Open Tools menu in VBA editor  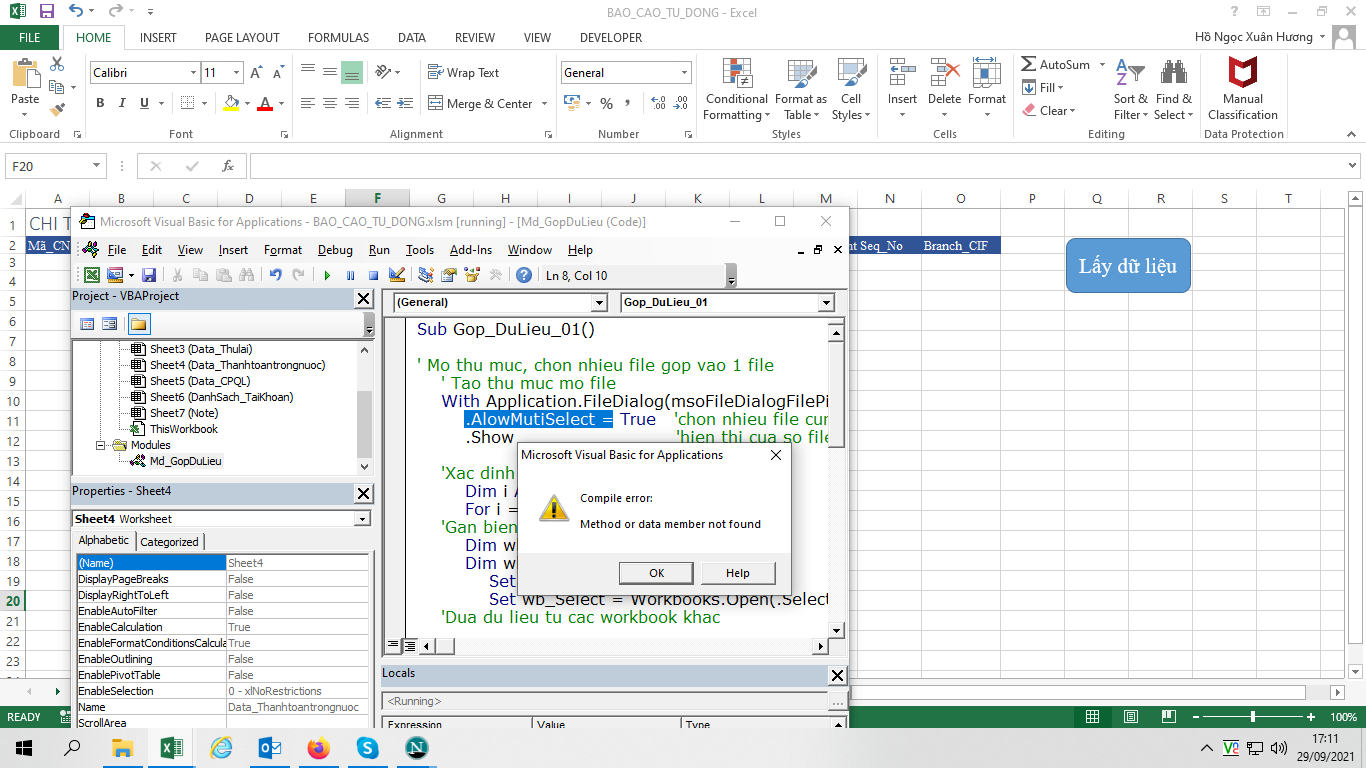point(420,250)
